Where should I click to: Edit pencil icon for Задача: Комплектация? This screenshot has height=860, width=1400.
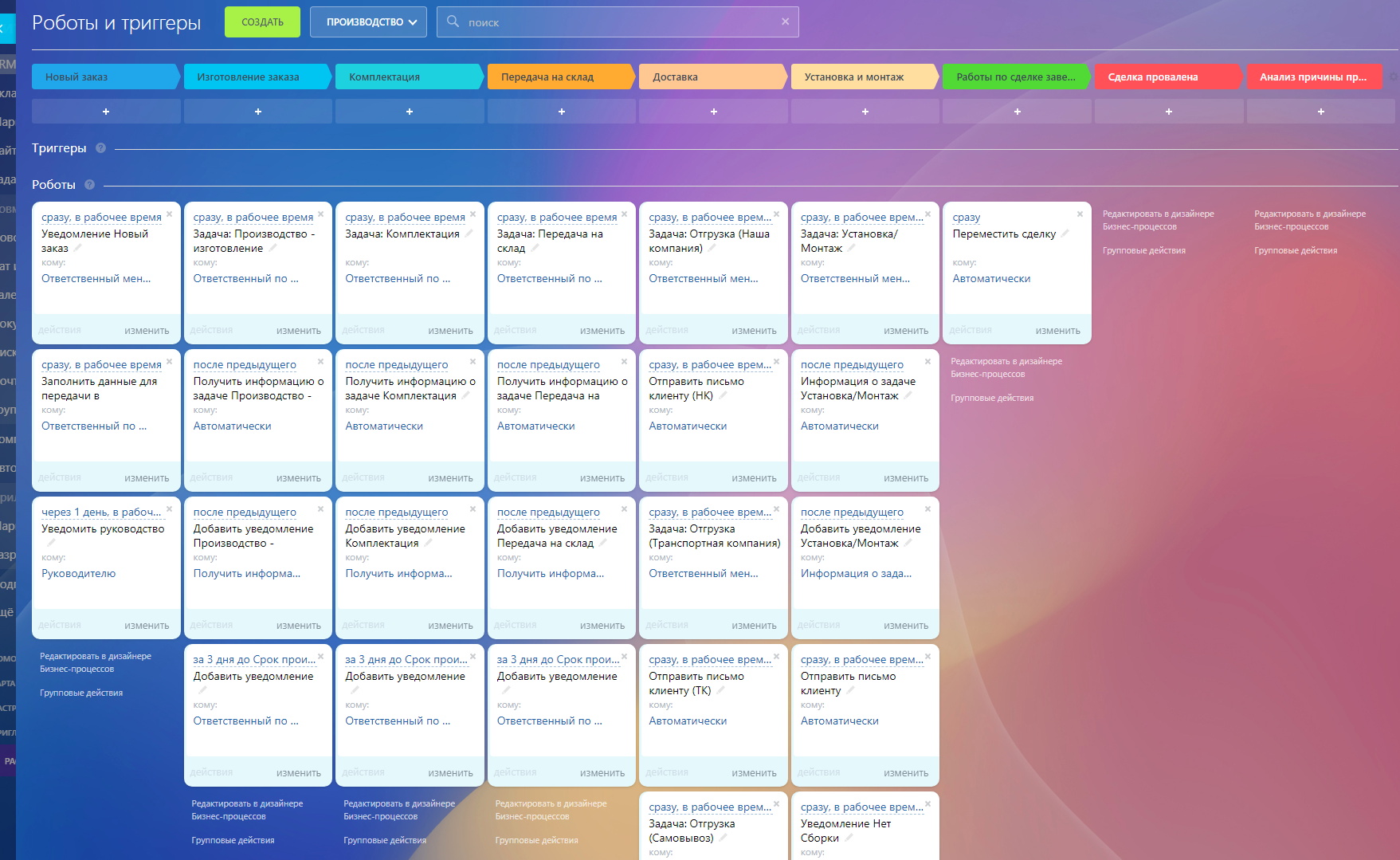[469, 234]
